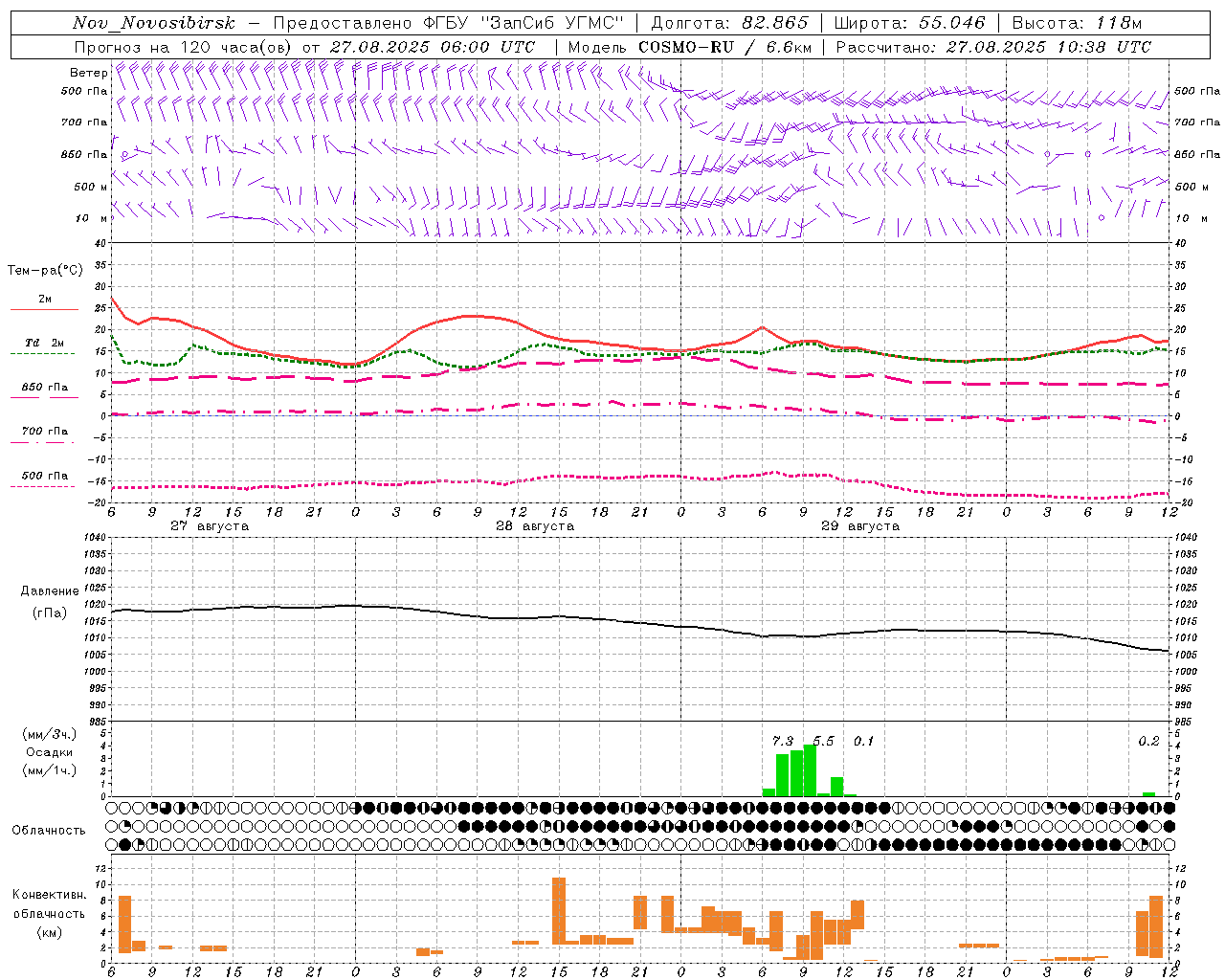Click the "28 августа" date label
Screen dimensions: 1225x980
click(x=535, y=526)
